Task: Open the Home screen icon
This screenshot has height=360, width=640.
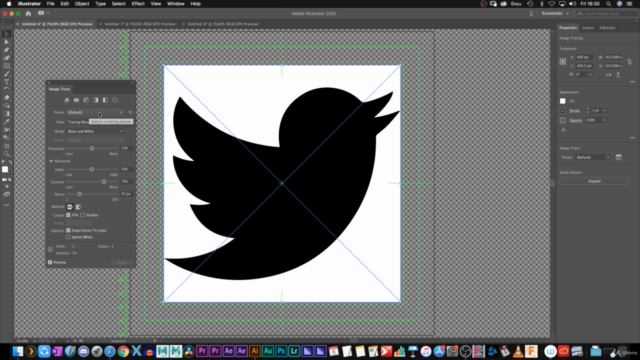Action: (x=28, y=13)
